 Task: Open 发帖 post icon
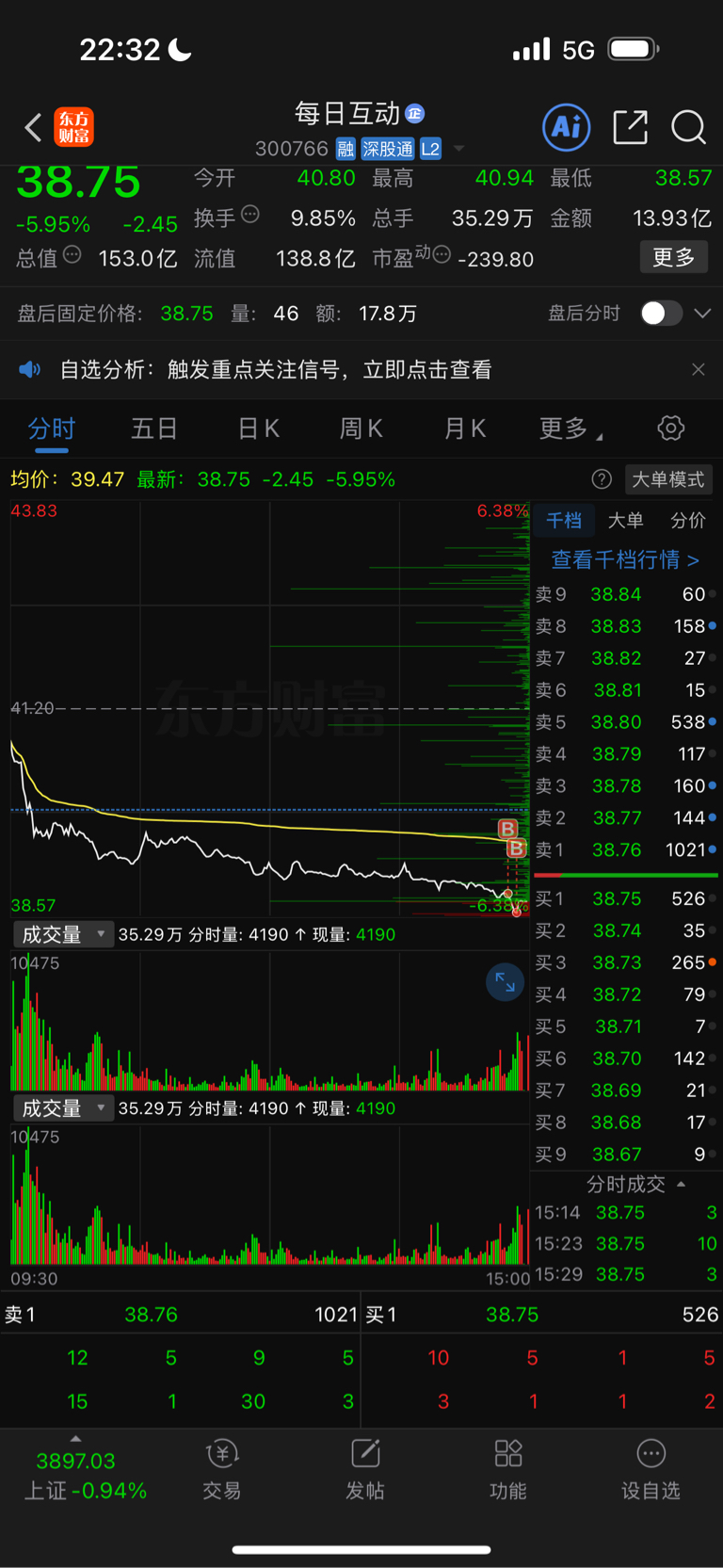coord(365,1469)
